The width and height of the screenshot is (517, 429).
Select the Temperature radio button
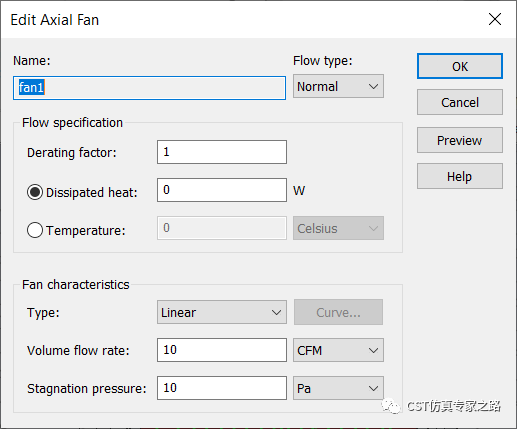[x=35, y=230]
